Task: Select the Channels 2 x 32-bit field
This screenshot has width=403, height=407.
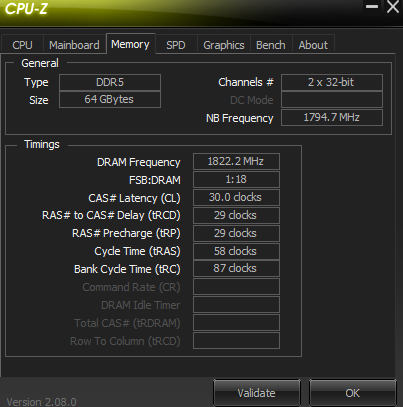Action: [x=332, y=82]
